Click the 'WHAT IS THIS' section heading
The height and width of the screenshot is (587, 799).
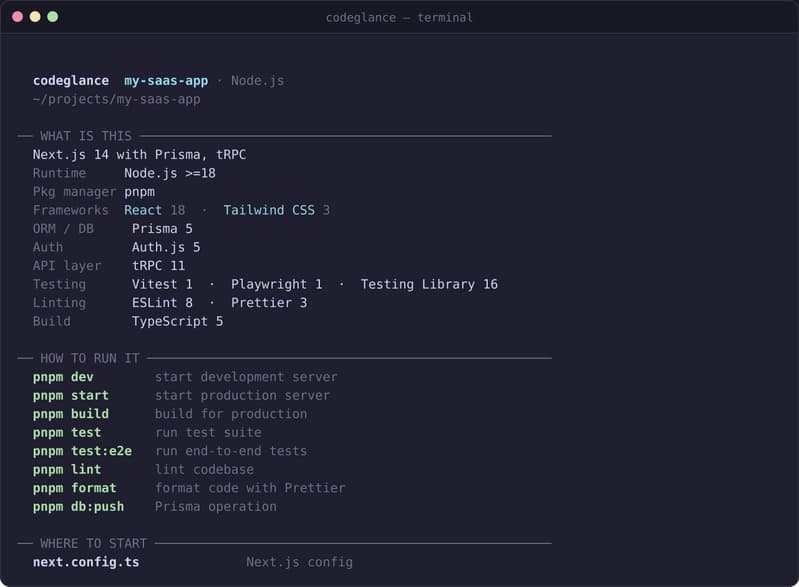pyautogui.click(x=86, y=136)
